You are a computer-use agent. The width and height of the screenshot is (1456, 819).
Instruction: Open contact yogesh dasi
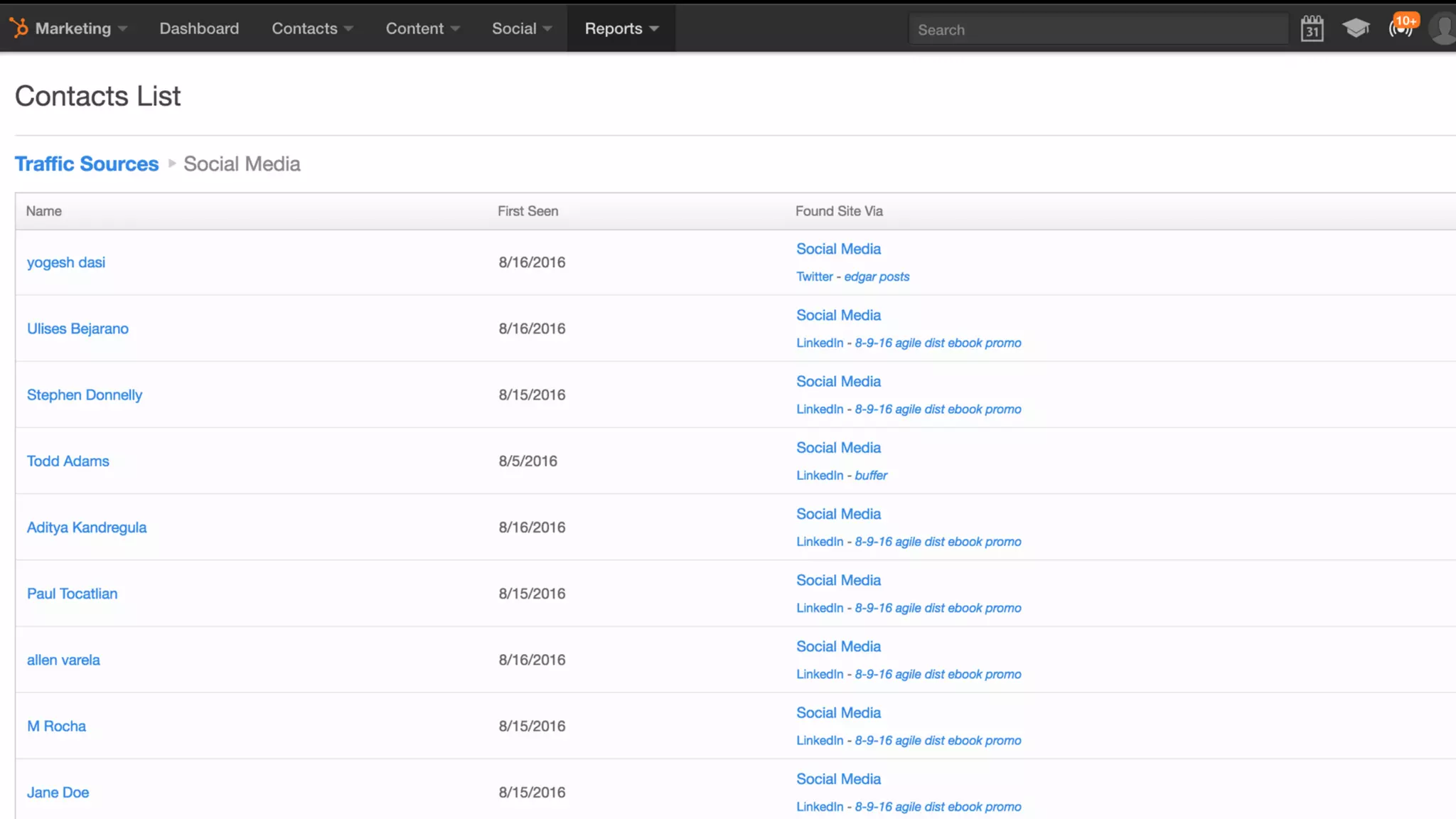[x=66, y=262]
